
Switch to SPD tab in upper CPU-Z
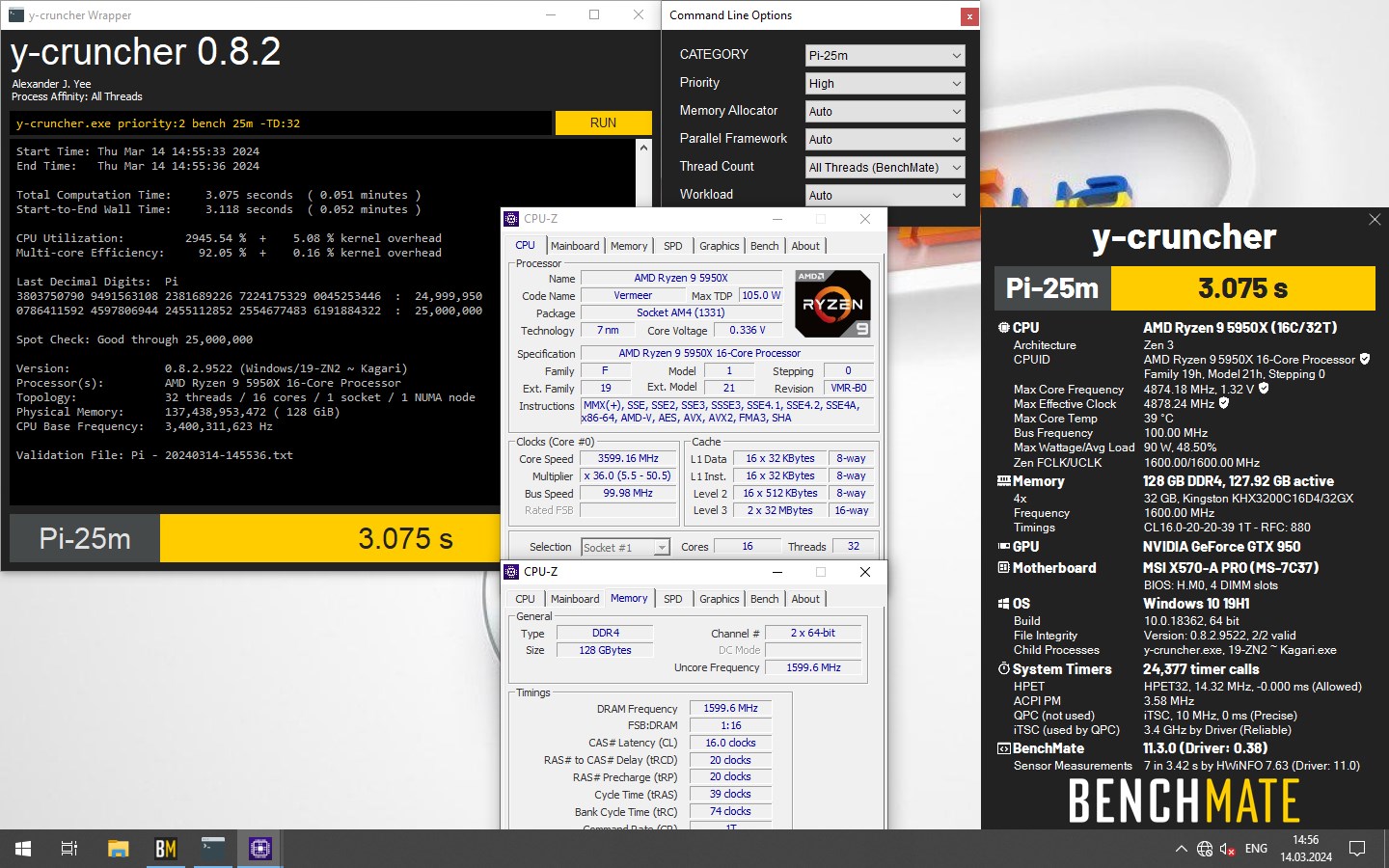pyautogui.click(x=673, y=246)
